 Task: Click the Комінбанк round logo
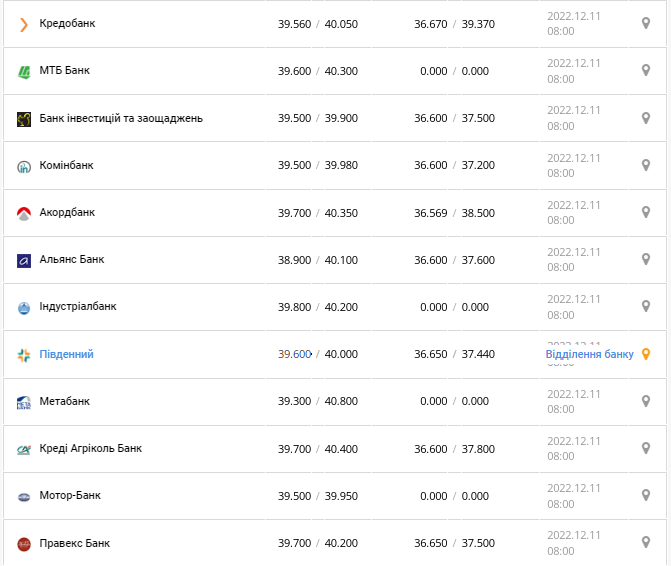pyautogui.click(x=24, y=166)
